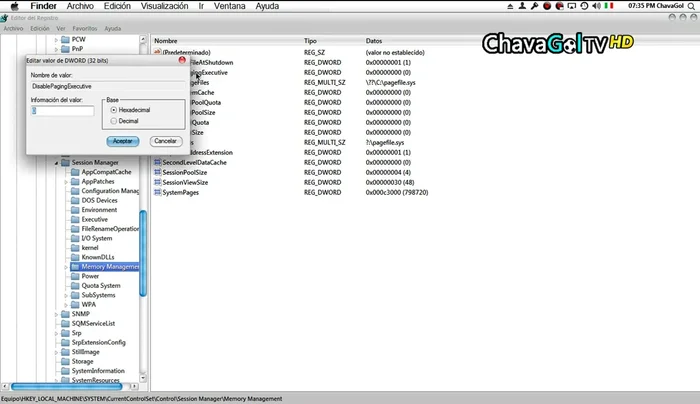700x404 pixels.
Task: Click the Apple logo in the menu bar
Action: 15,6
